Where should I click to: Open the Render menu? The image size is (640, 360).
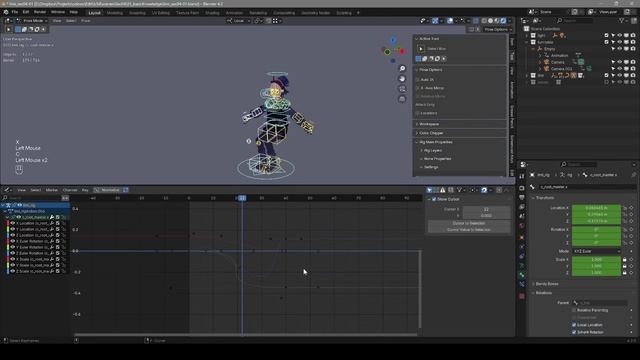[40, 12]
